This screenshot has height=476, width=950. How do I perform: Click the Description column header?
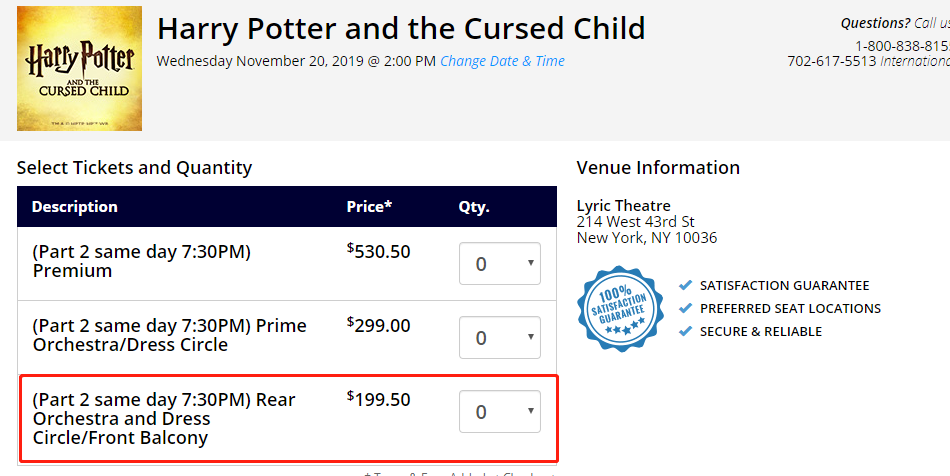coord(75,207)
